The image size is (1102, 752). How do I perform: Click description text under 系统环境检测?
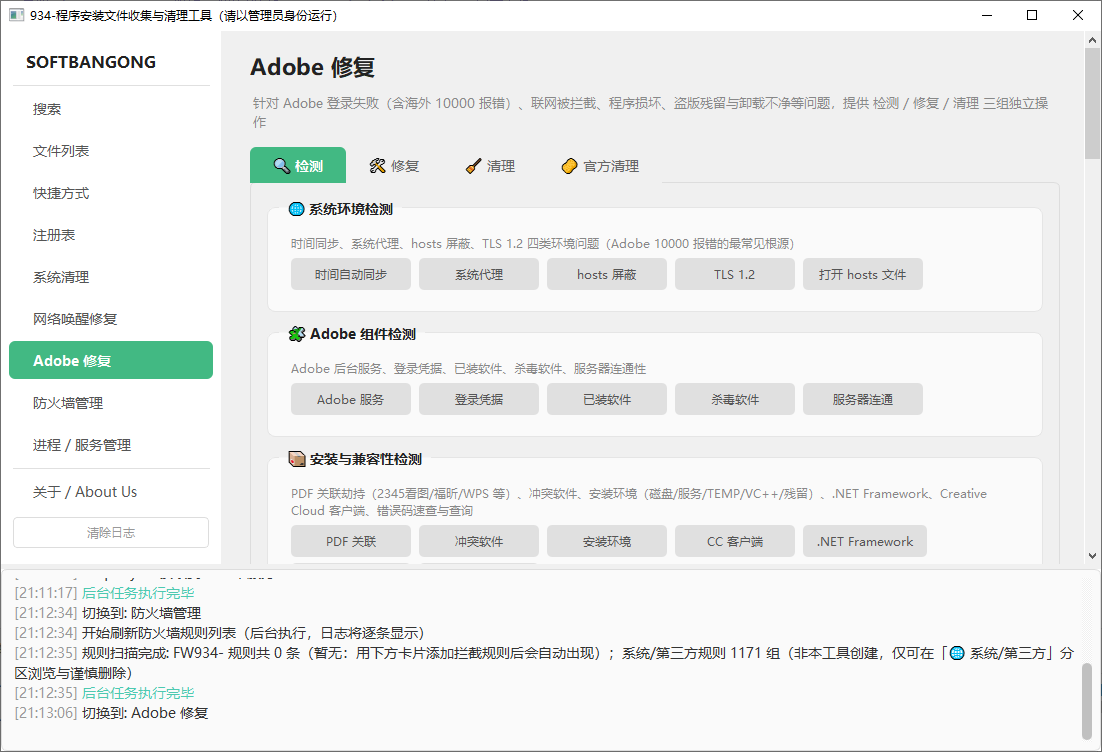tap(543, 243)
